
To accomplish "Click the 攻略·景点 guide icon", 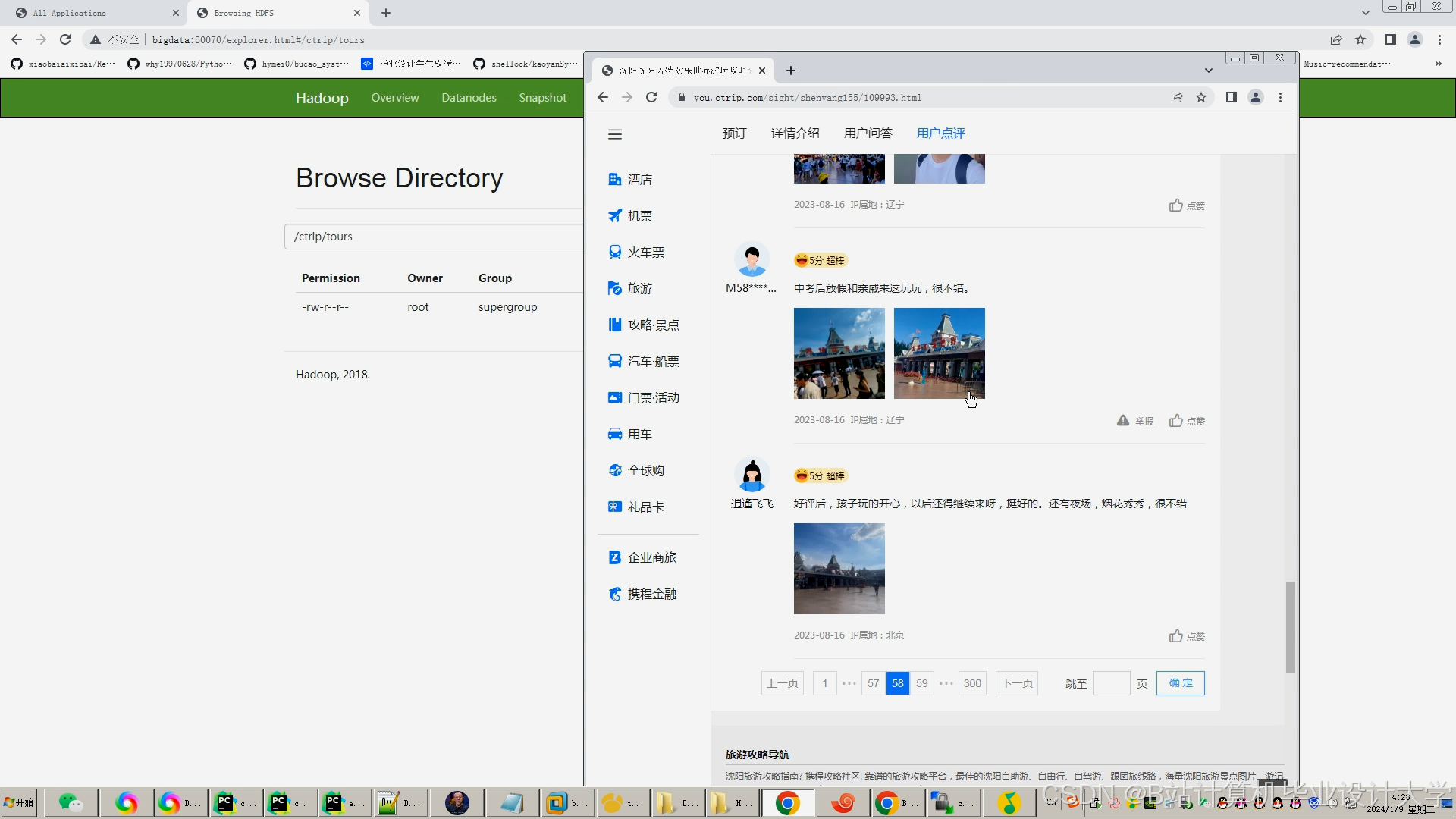I will pos(615,325).
